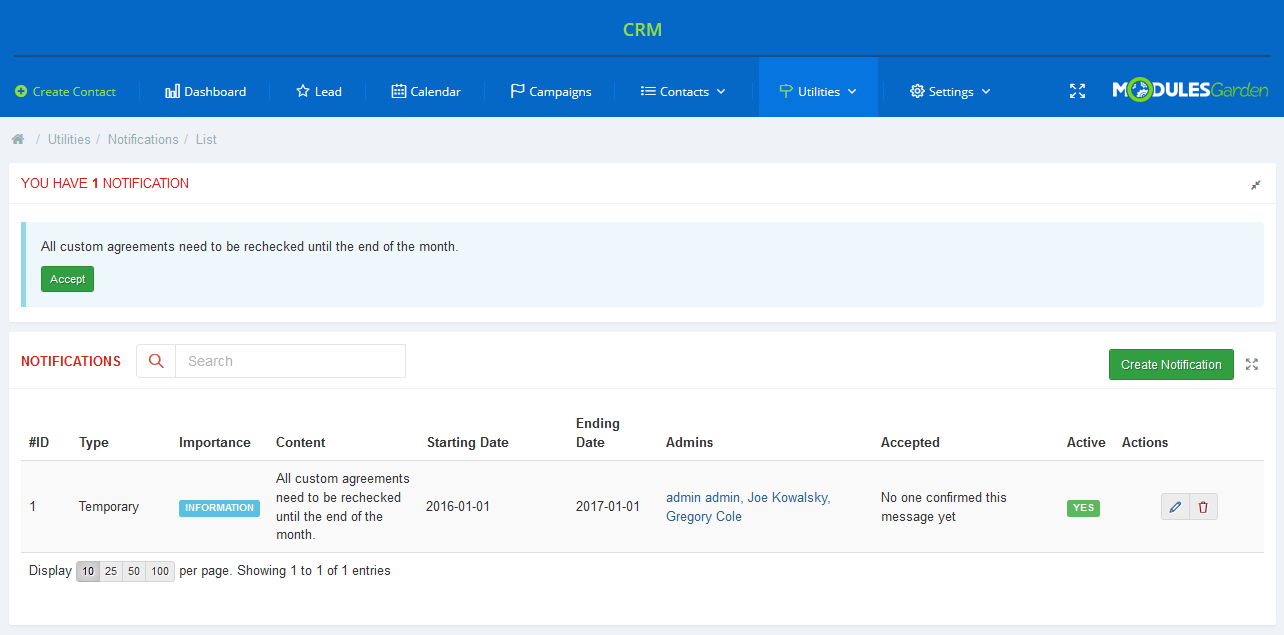Viewport: 1284px width, 635px height.
Task: Click the ModulesGarden logo
Action: coord(1190,90)
